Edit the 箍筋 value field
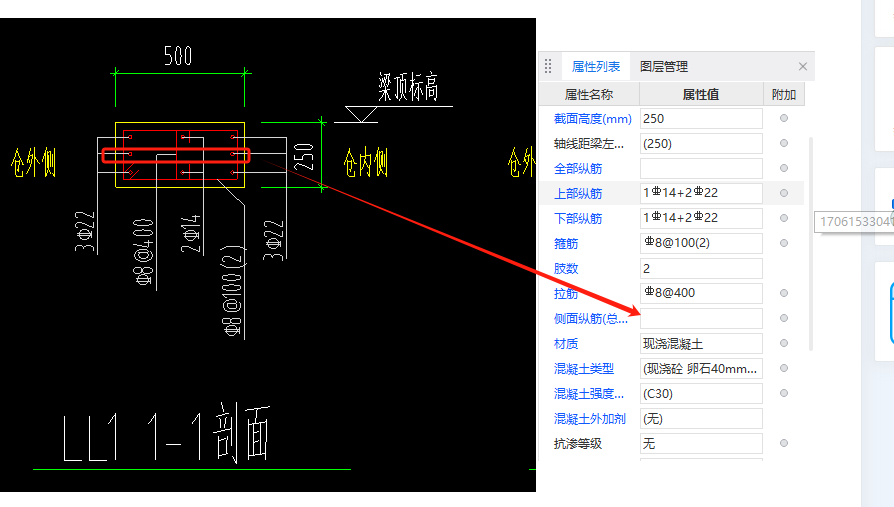This screenshot has height=507, width=894. point(701,244)
